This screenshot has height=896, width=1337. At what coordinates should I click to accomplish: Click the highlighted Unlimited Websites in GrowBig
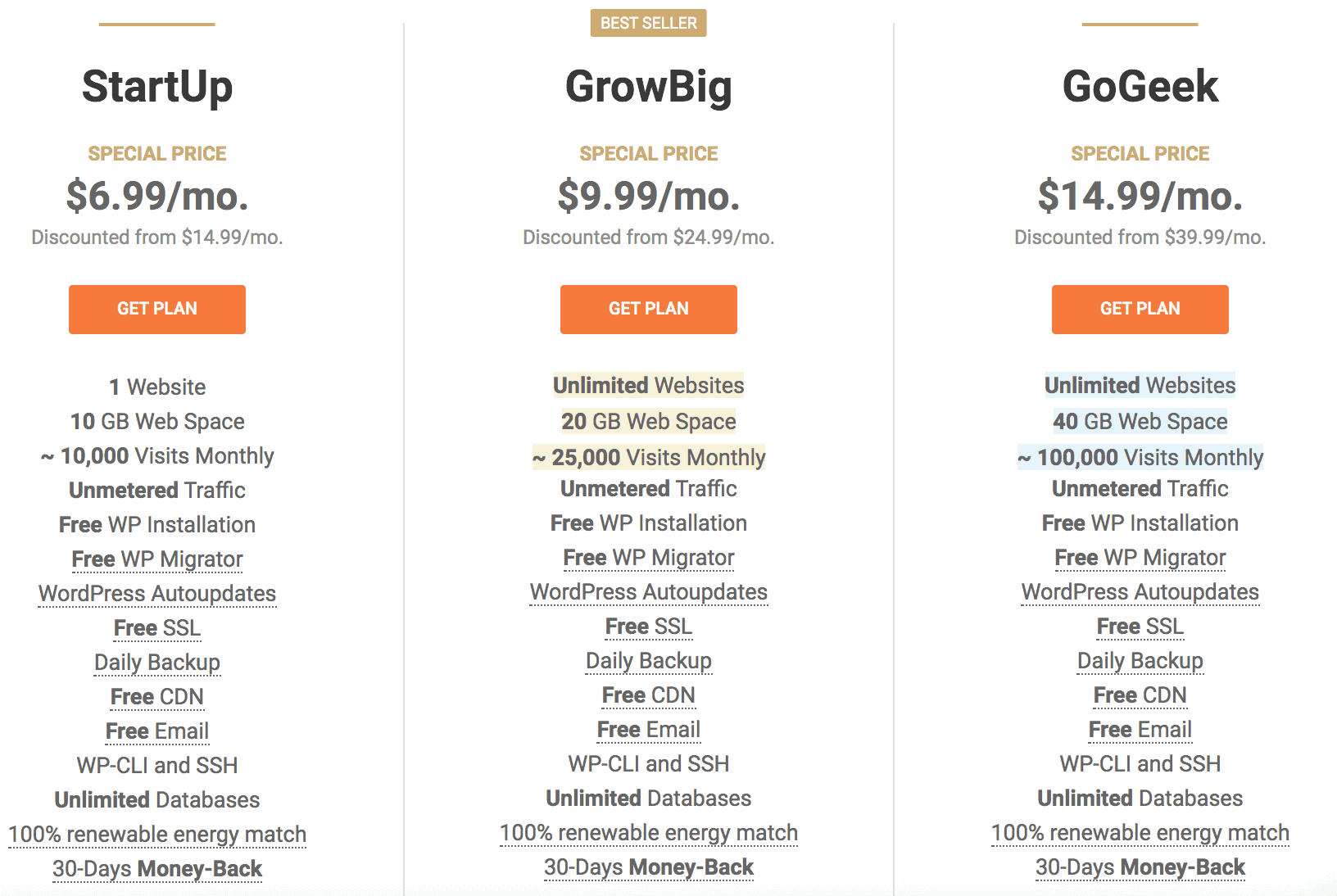point(649,386)
